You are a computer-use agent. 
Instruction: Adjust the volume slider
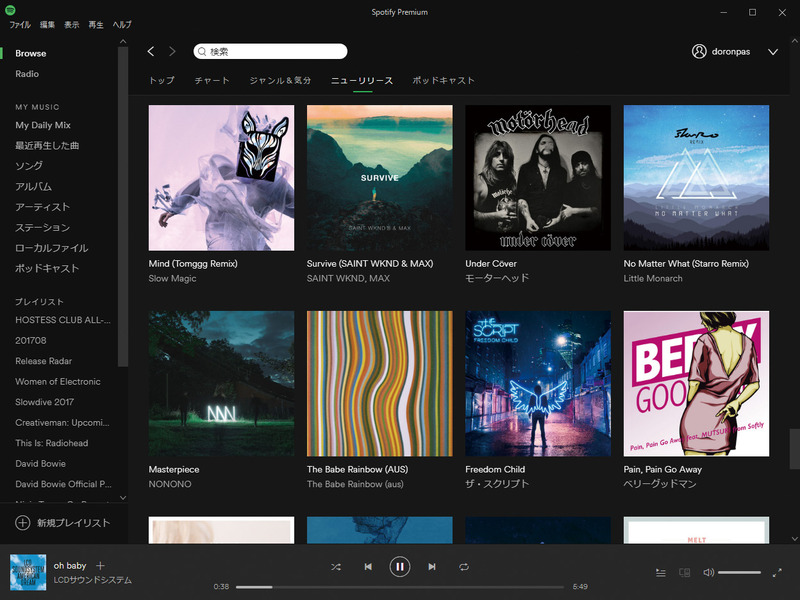point(739,572)
